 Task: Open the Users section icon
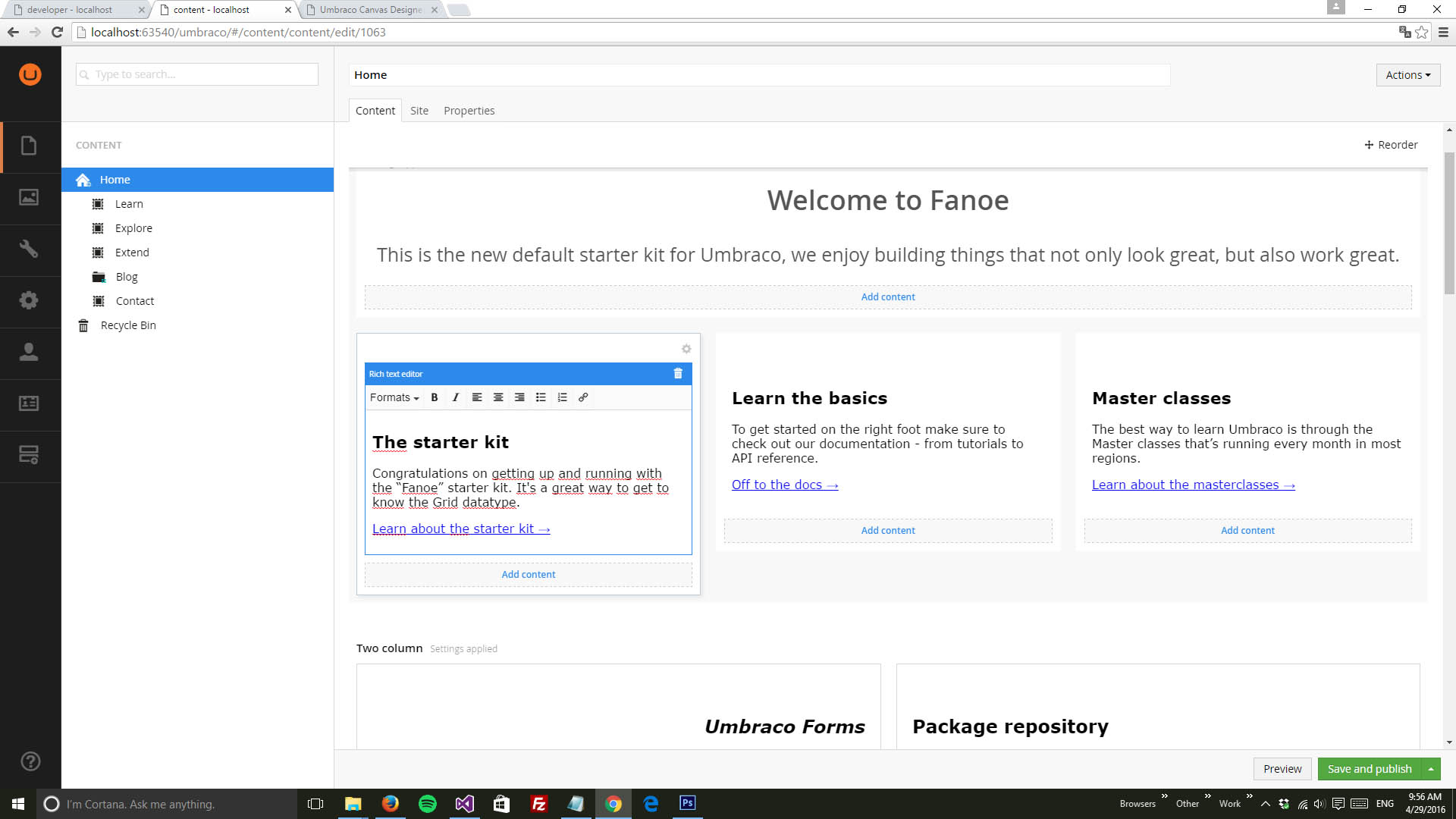click(29, 352)
